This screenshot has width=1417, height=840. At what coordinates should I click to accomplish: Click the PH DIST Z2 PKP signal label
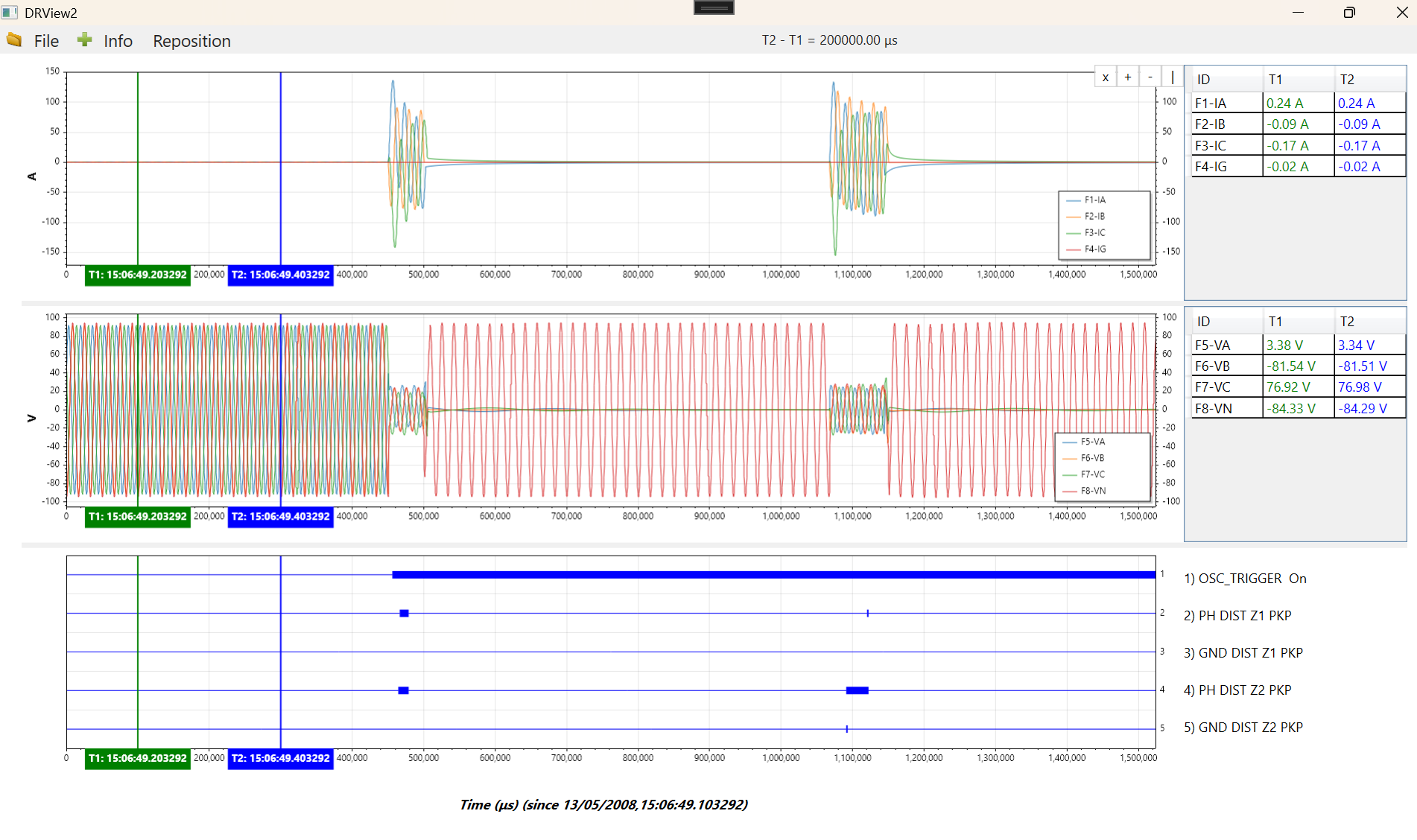click(1237, 690)
